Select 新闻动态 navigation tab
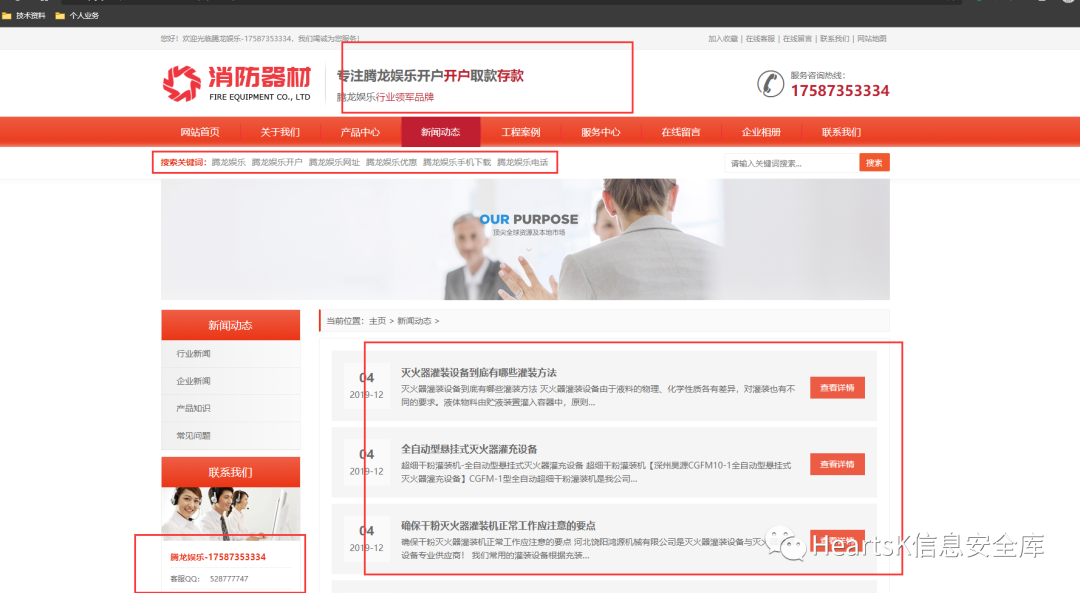The height and width of the screenshot is (593, 1080). tap(440, 132)
